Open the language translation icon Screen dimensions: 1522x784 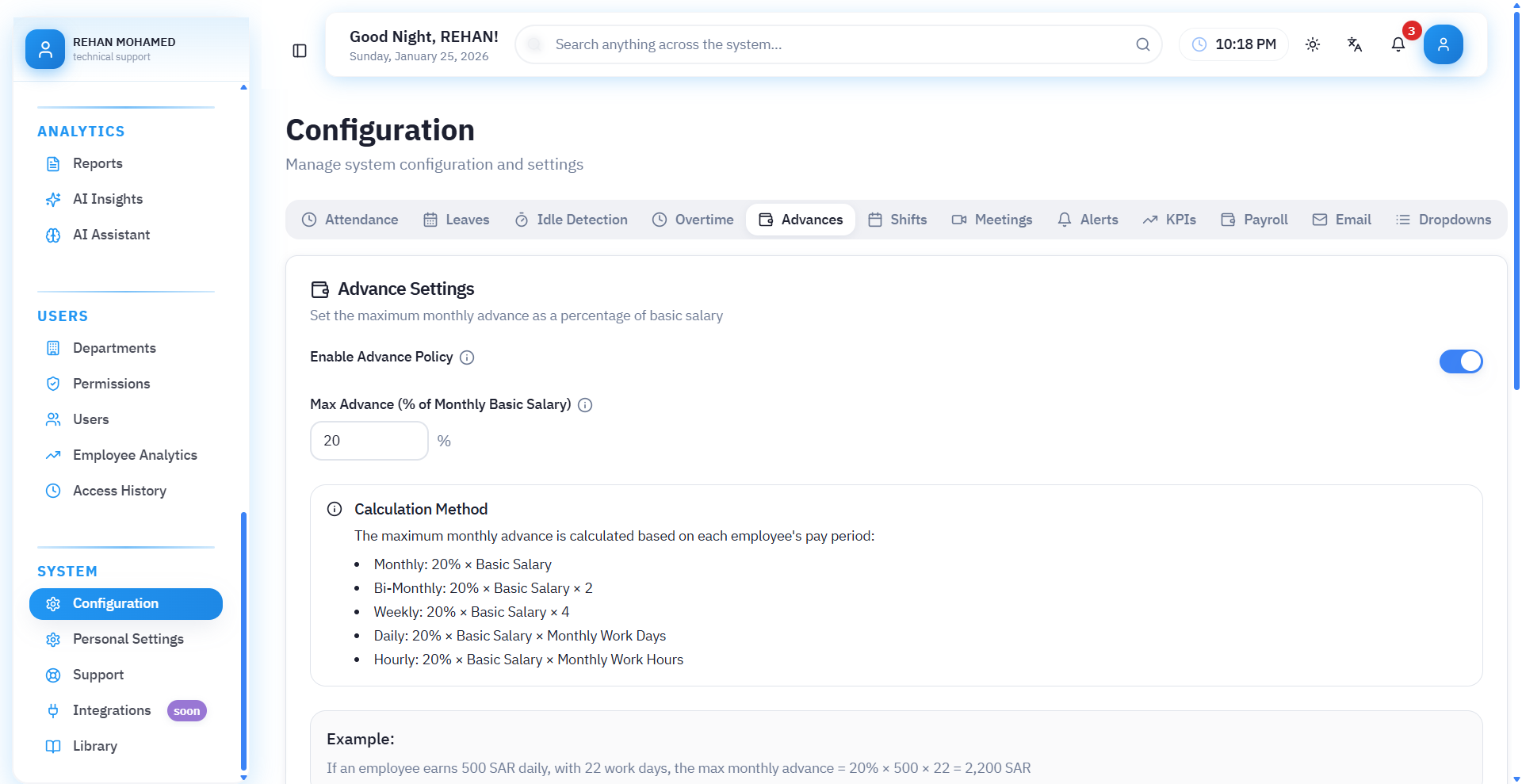(x=1355, y=44)
